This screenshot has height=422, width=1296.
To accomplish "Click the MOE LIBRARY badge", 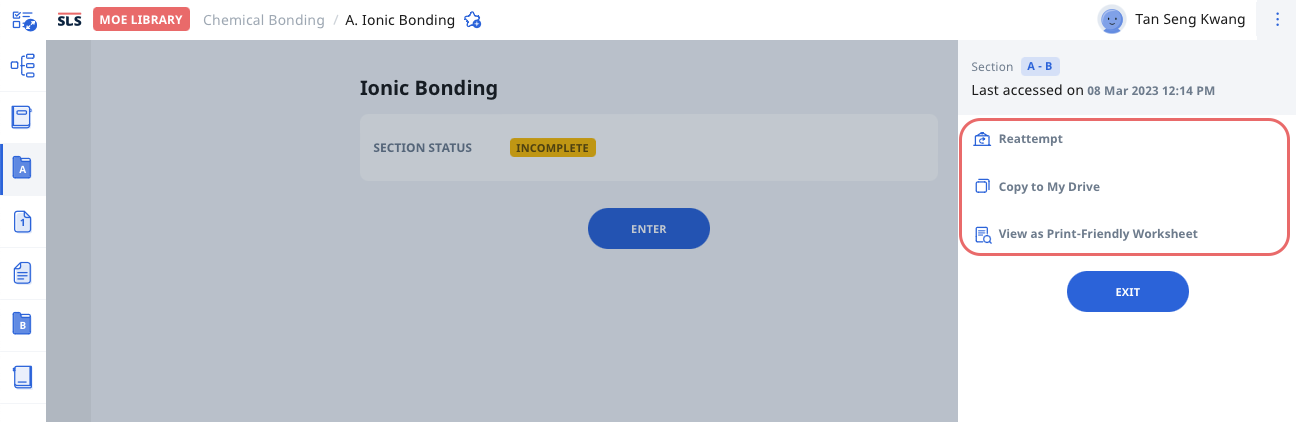I will coord(141,20).
